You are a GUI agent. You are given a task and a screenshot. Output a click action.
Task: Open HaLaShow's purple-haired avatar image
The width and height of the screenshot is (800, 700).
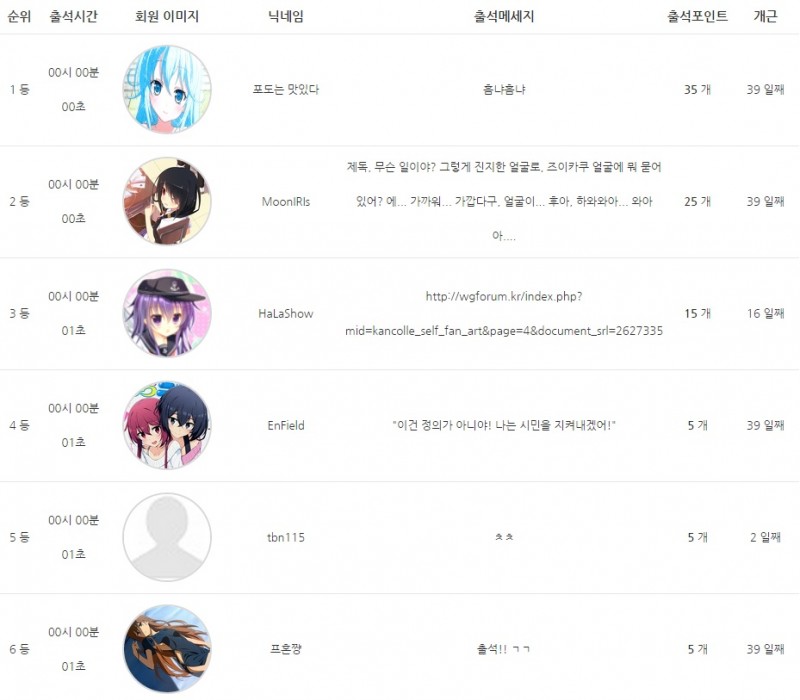(167, 313)
